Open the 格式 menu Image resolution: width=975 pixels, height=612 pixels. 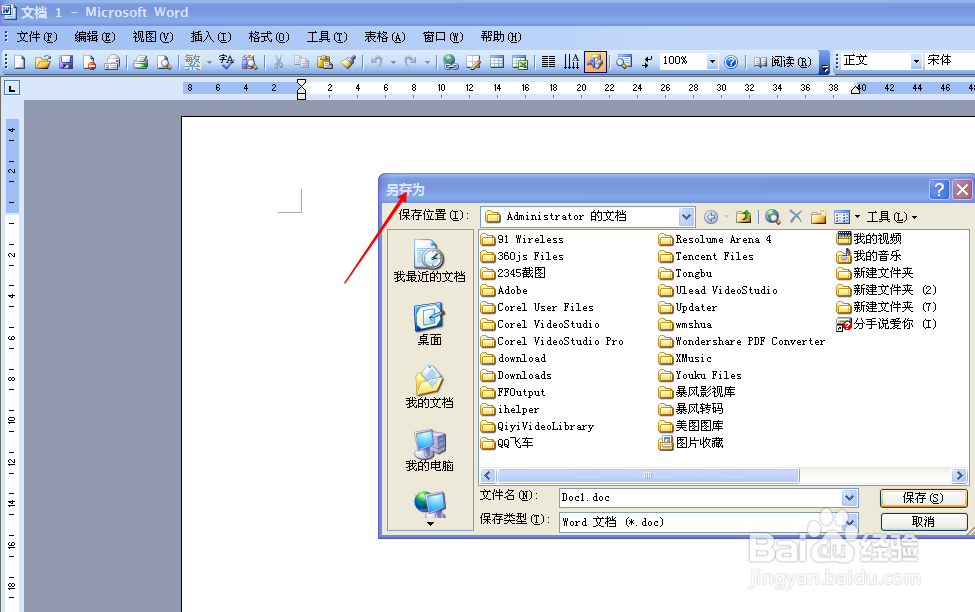click(x=269, y=37)
